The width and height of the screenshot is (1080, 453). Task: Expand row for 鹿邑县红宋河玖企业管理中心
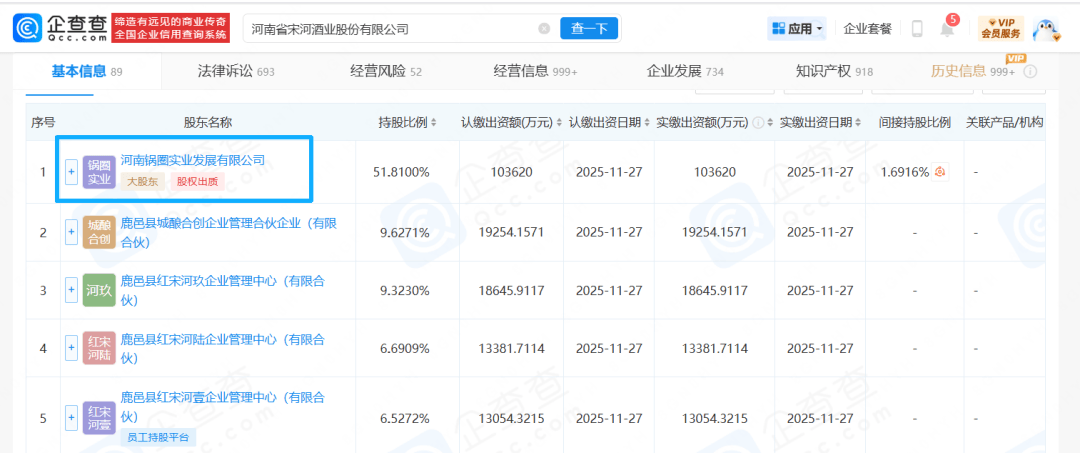click(71, 291)
